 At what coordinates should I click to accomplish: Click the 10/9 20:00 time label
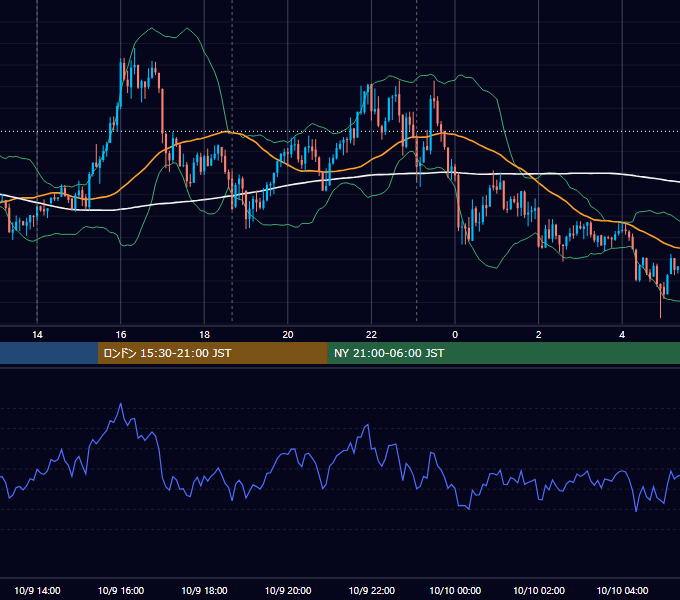tap(288, 590)
